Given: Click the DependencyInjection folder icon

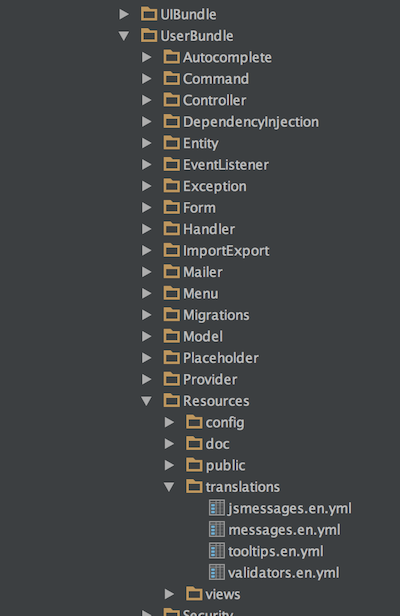Looking at the screenshot, I should pyautogui.click(x=171, y=122).
